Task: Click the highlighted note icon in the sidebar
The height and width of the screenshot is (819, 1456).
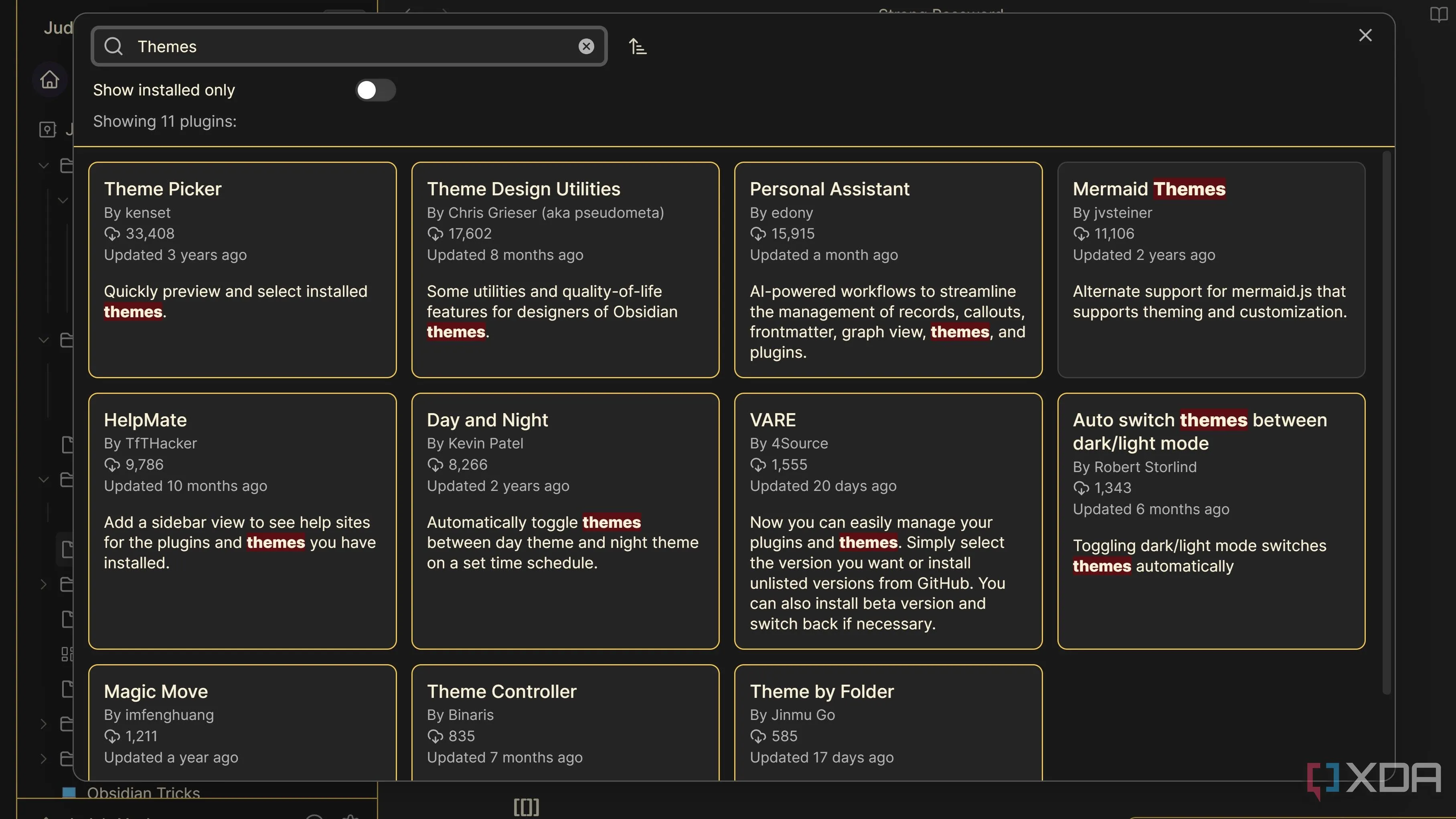Action: (68, 549)
